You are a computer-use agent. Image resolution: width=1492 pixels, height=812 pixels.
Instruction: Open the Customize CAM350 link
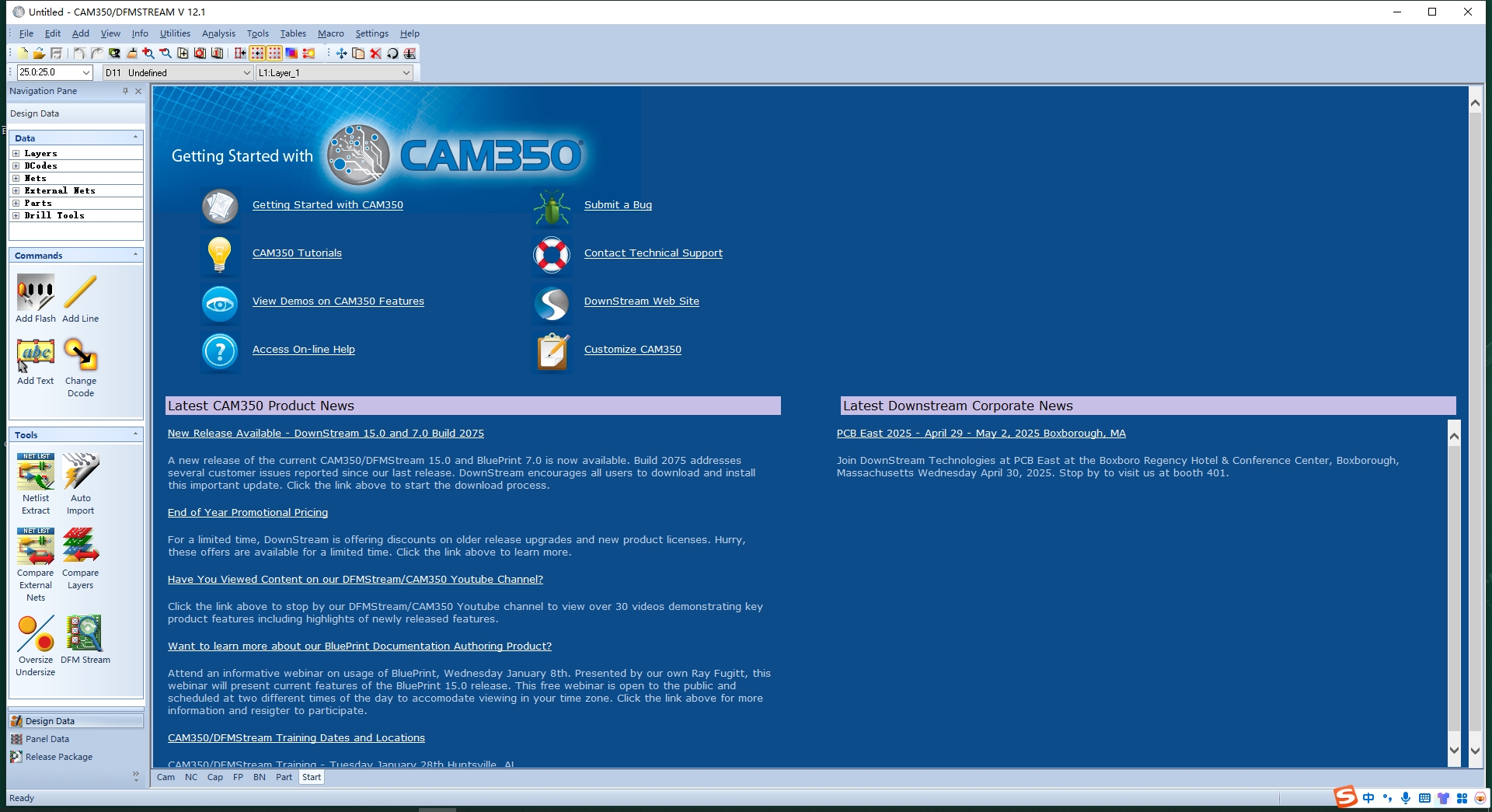(633, 350)
